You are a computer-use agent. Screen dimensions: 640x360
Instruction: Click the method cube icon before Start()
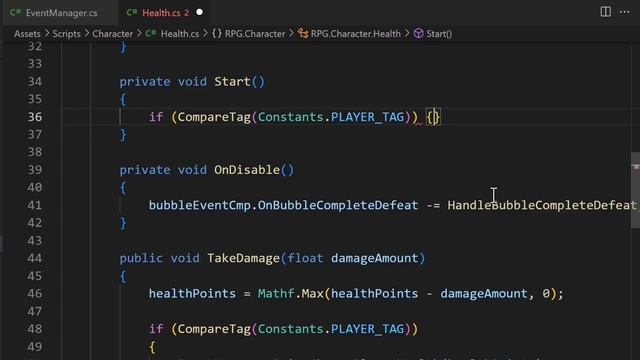(418, 33)
